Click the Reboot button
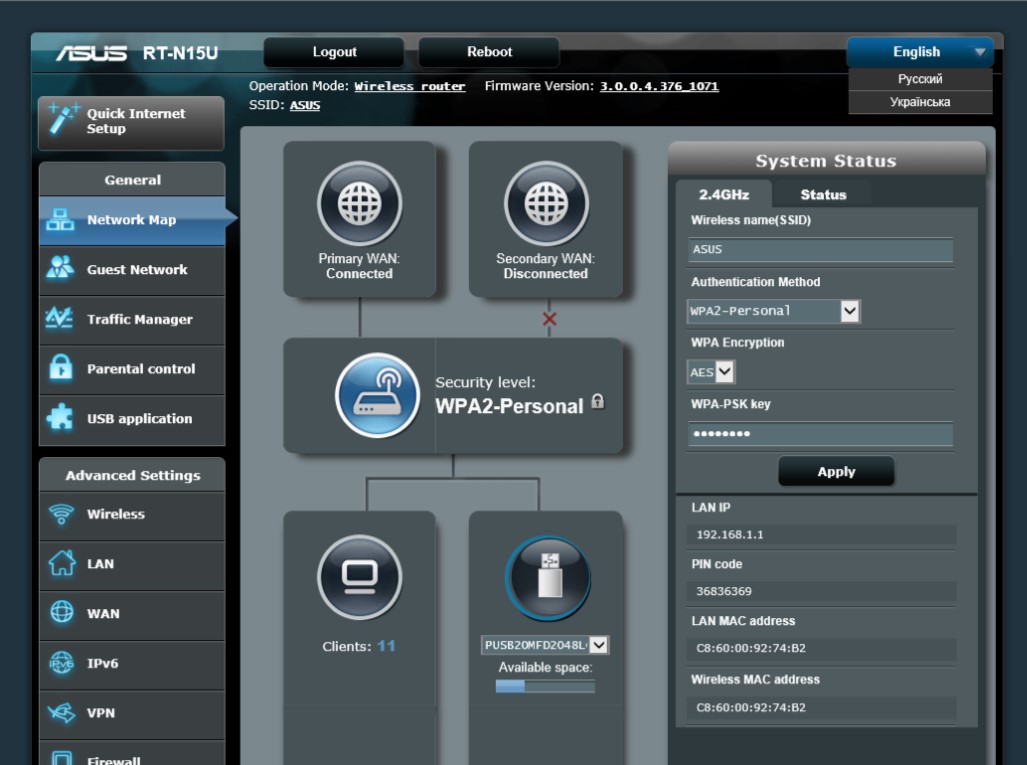Viewport: 1027px width, 765px height. point(489,52)
